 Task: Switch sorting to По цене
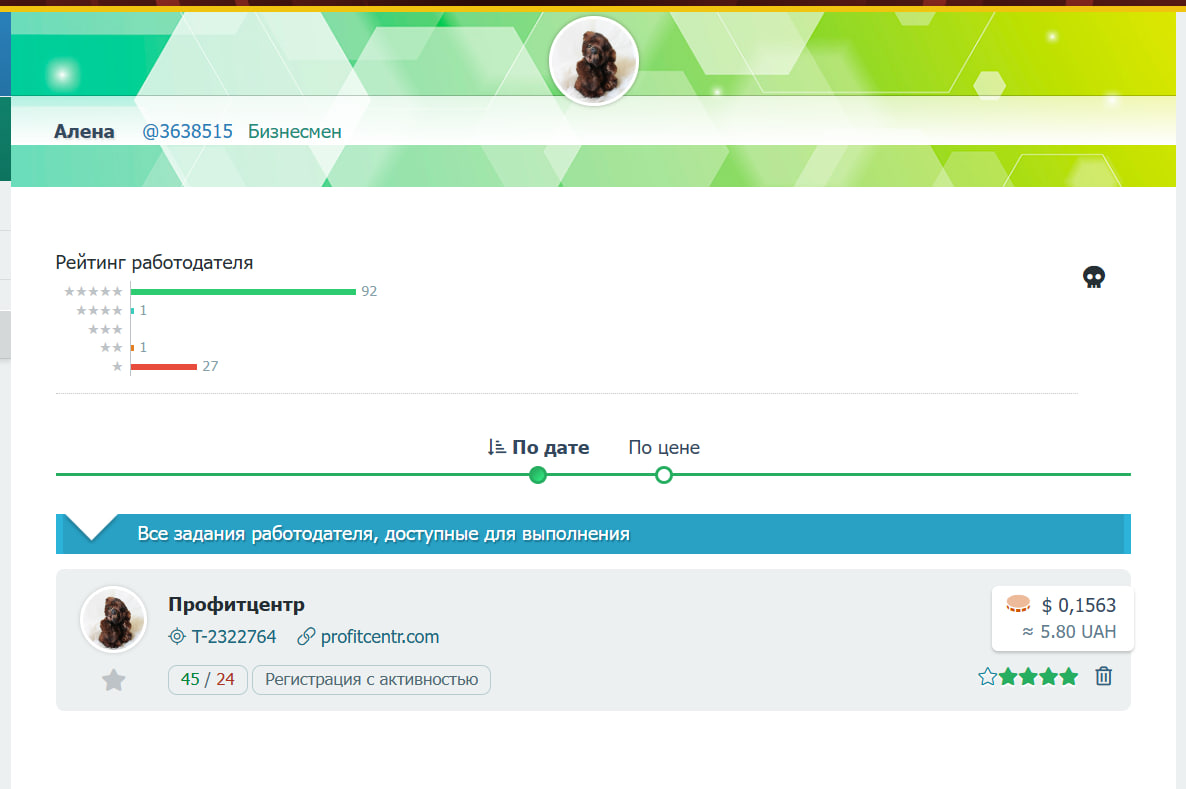(x=664, y=448)
